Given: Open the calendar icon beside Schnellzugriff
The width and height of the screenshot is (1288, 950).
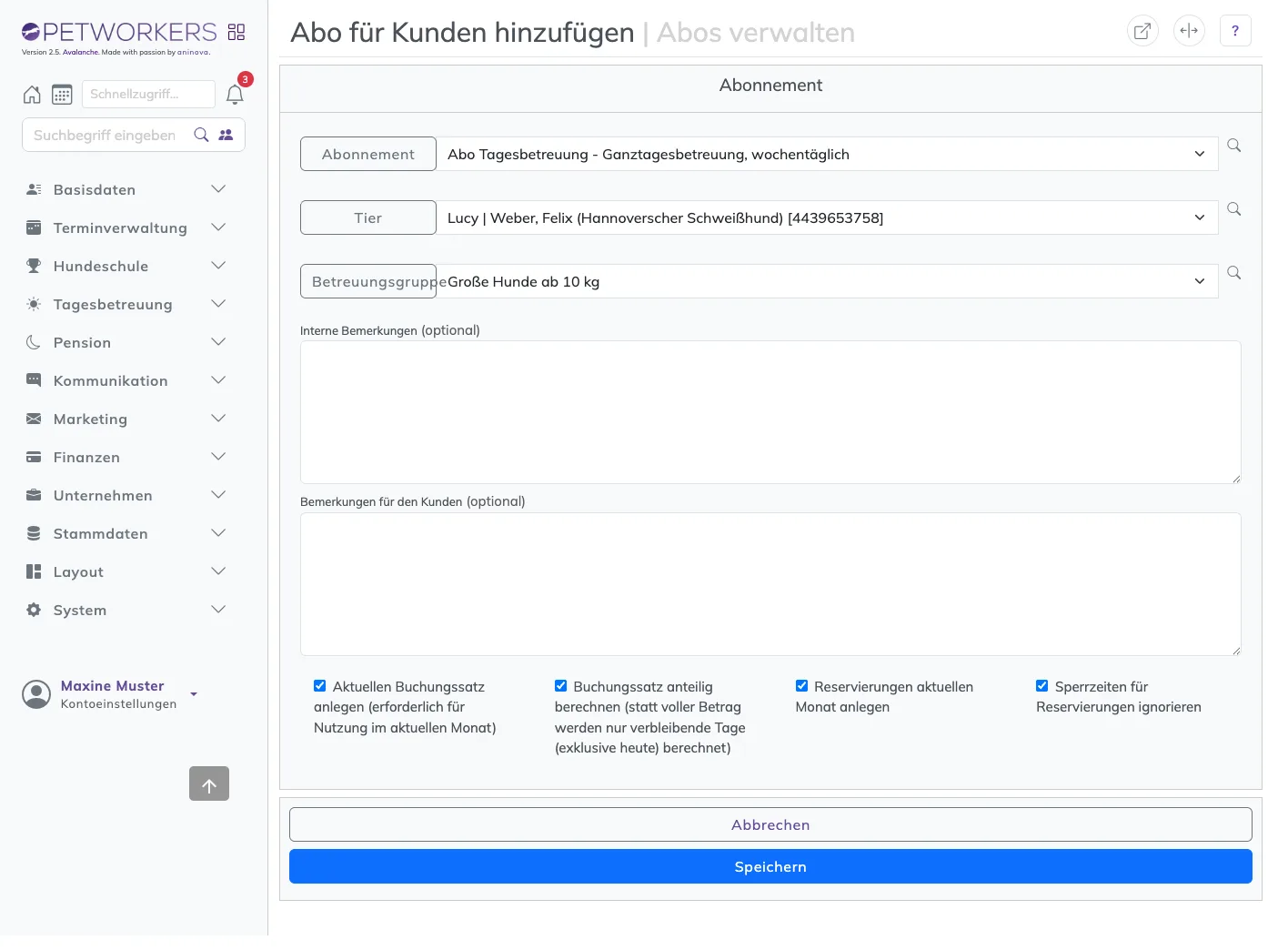Looking at the screenshot, I should [x=62, y=94].
